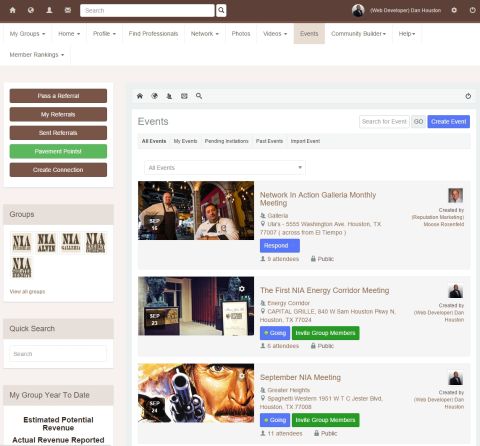Expand the Home dropdown menu
Screen dimensions: 480x446
pyautogui.click(x=69, y=34)
